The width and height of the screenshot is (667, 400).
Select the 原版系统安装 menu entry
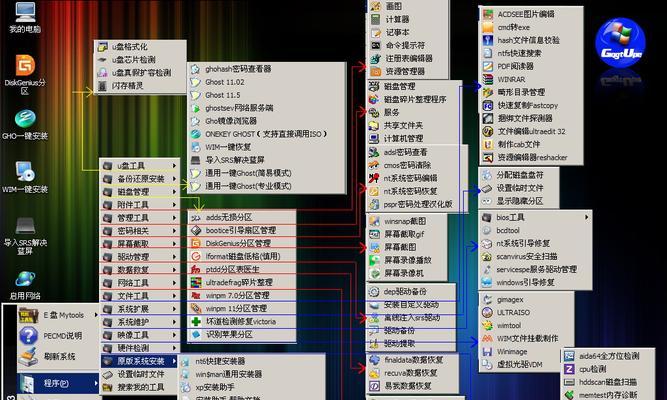click(x=140, y=361)
